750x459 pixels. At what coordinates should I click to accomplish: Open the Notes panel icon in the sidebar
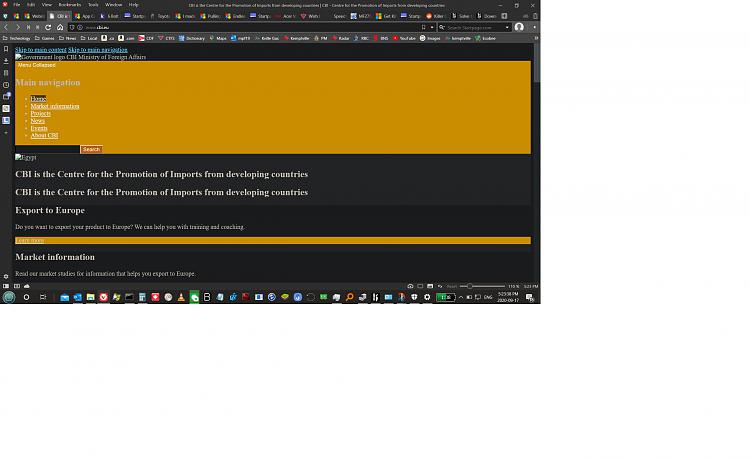point(6,73)
